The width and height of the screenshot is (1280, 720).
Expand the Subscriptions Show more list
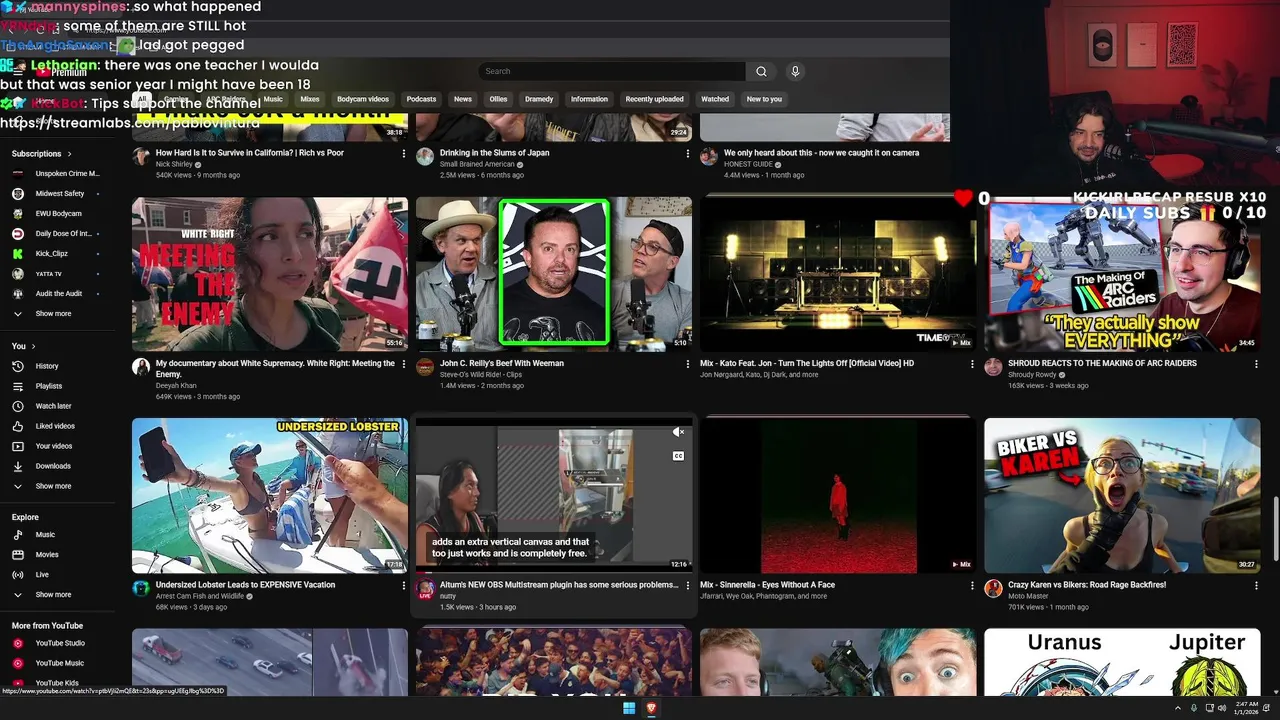53,314
